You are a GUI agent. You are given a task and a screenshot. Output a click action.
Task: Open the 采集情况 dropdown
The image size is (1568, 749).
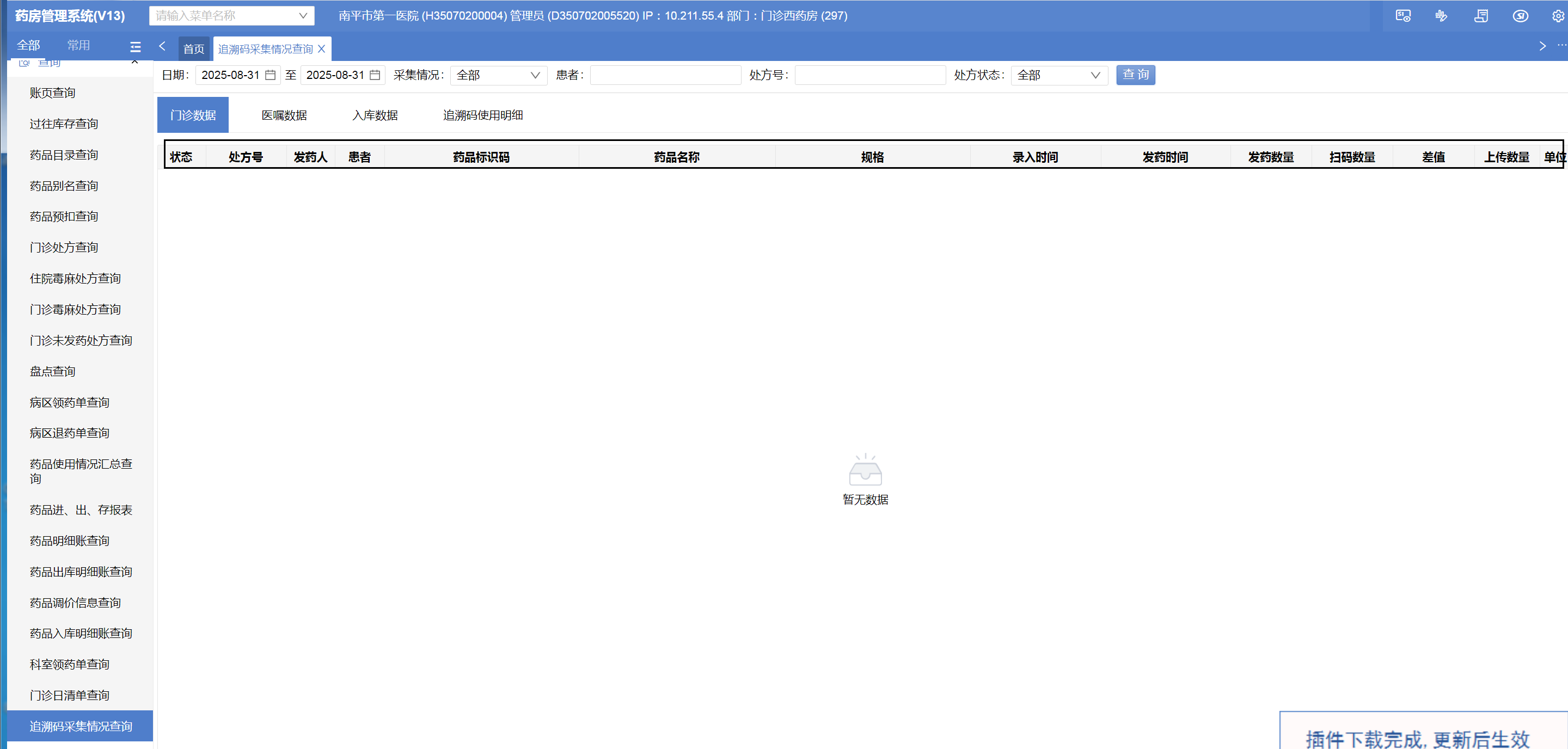coord(498,75)
